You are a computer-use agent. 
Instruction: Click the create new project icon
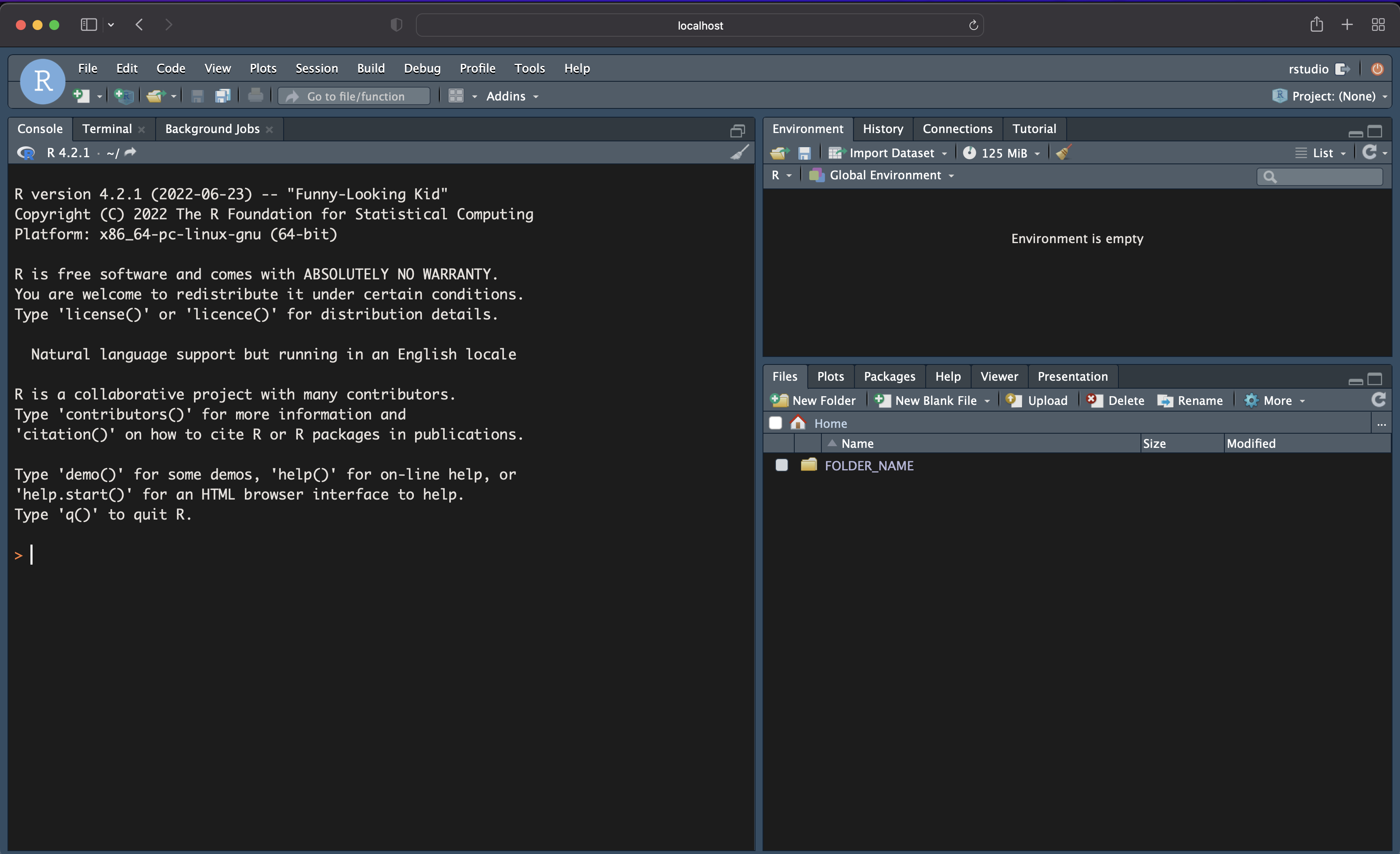click(123, 96)
